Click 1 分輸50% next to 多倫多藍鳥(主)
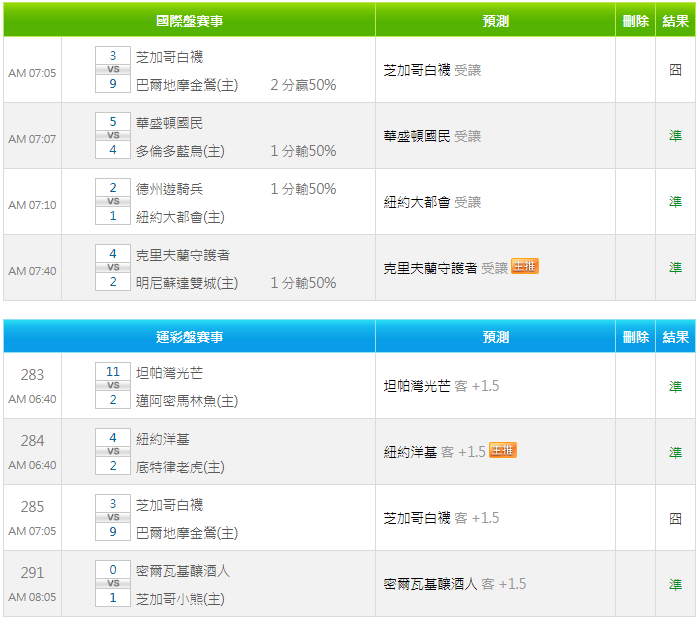Image resolution: width=699 pixels, height=621 pixels. (303, 151)
